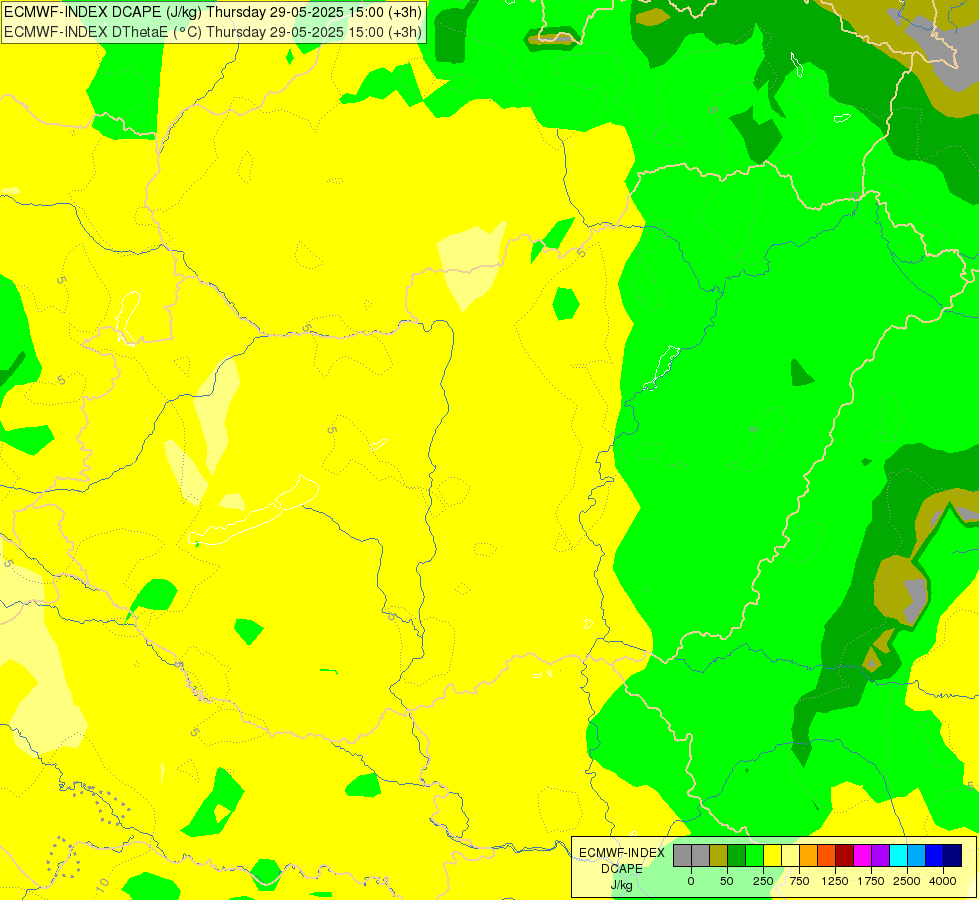Click the 'DCAPE' label in legend
Image resolution: width=979 pixels, height=900 pixels.
pyautogui.click(x=622, y=869)
